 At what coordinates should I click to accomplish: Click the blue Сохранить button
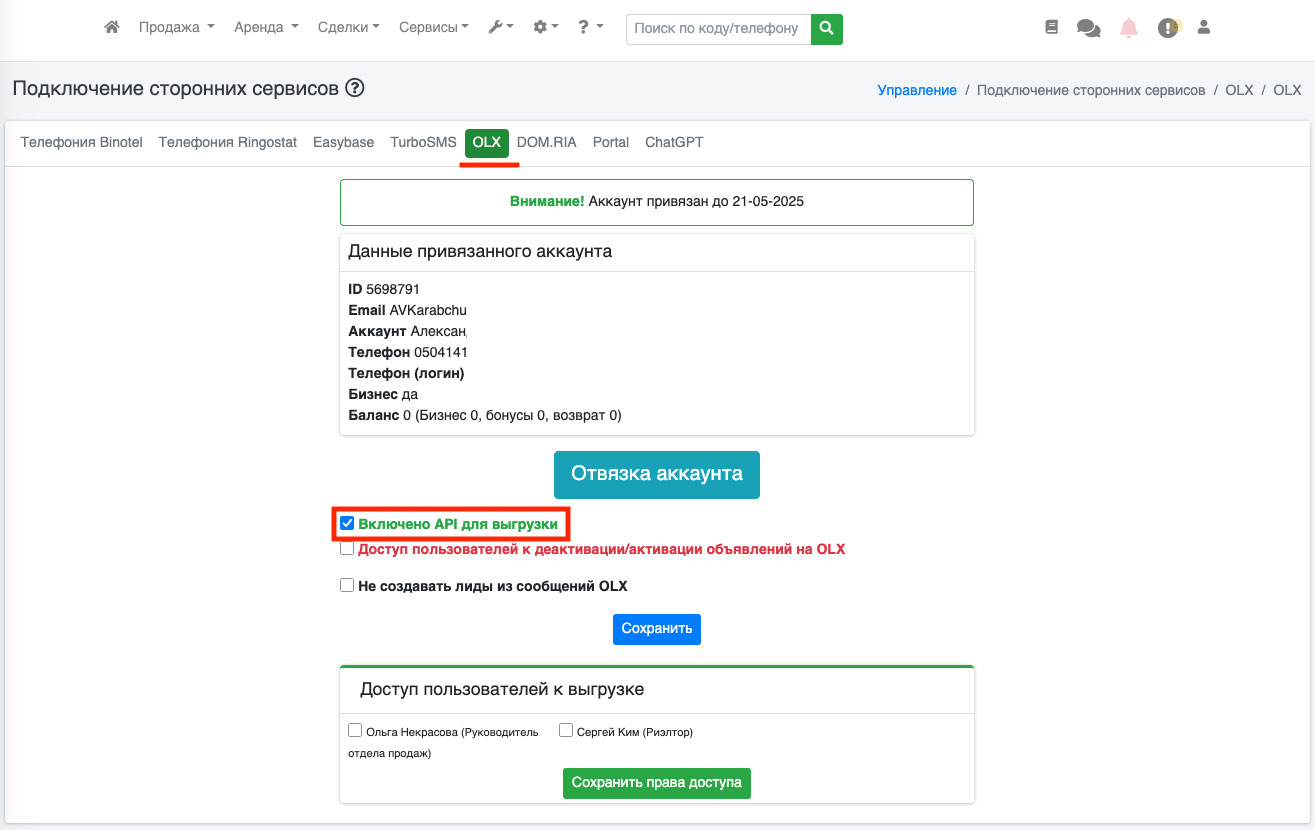point(657,629)
